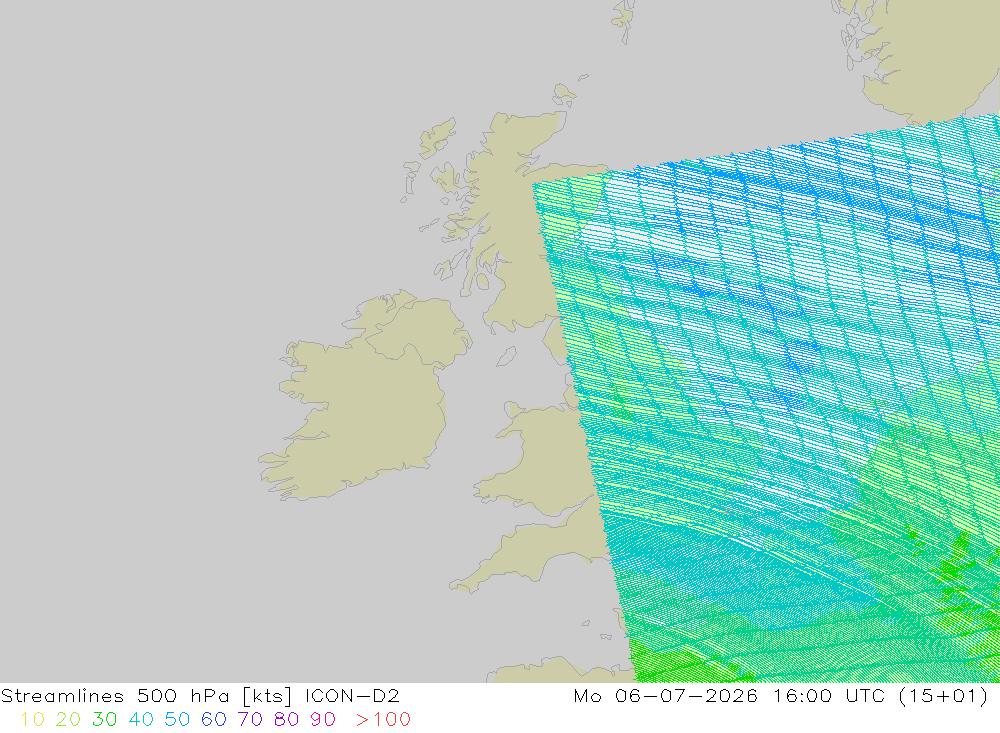Click the light blue '50' legend value
This screenshot has width=1000, height=733.
[x=177, y=720]
